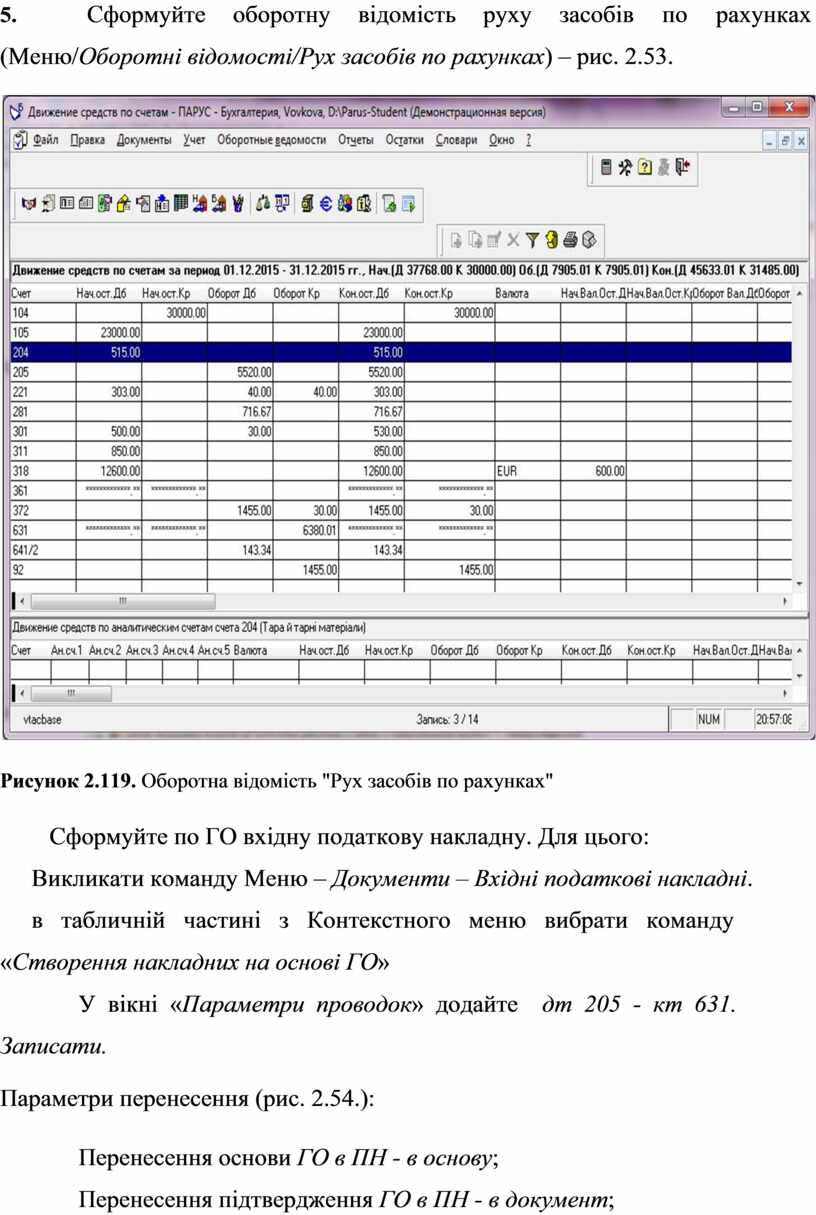Select the account 104 row

click(x=400, y=313)
